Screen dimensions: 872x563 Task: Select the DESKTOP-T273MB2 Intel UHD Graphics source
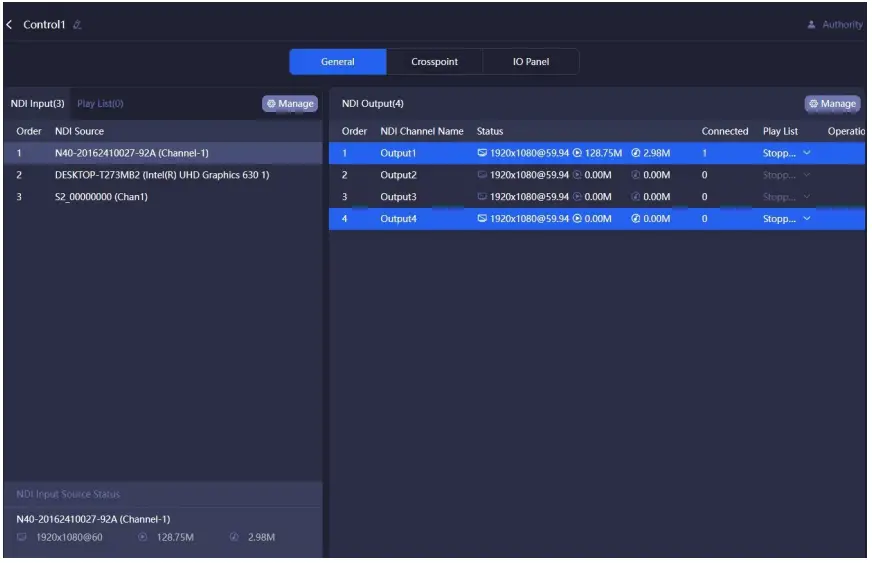(163, 175)
